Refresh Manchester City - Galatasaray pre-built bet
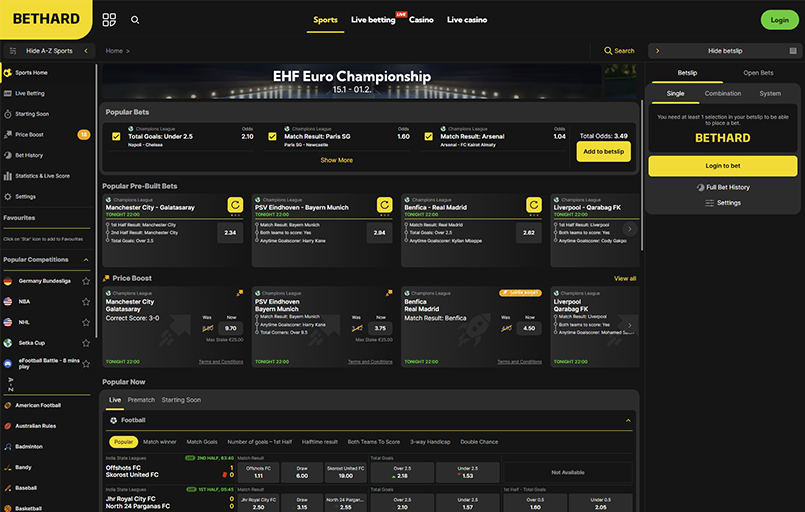 (235, 205)
